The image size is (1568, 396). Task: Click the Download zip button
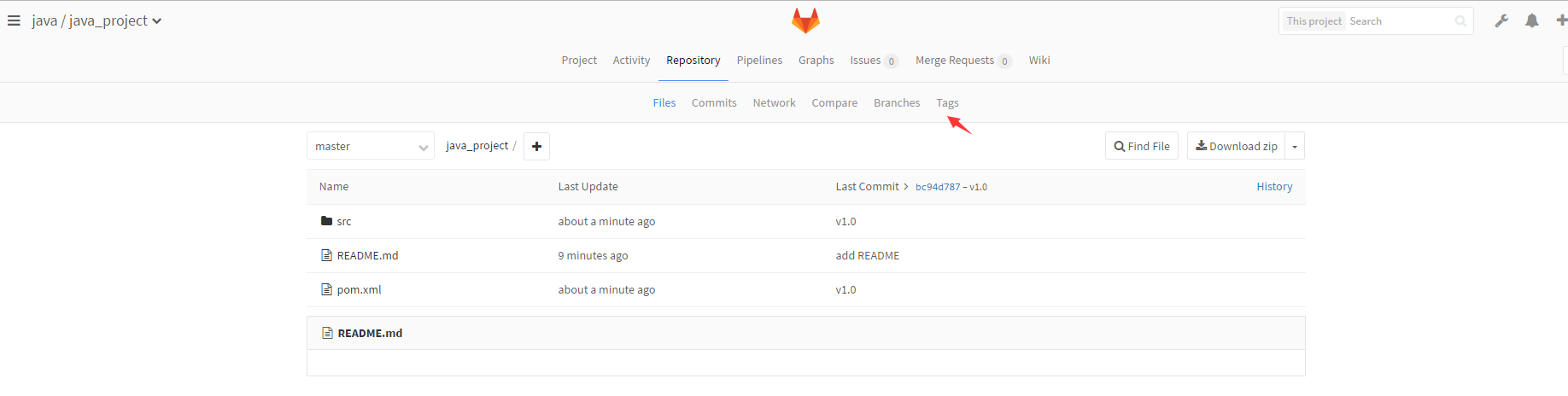(1237, 146)
